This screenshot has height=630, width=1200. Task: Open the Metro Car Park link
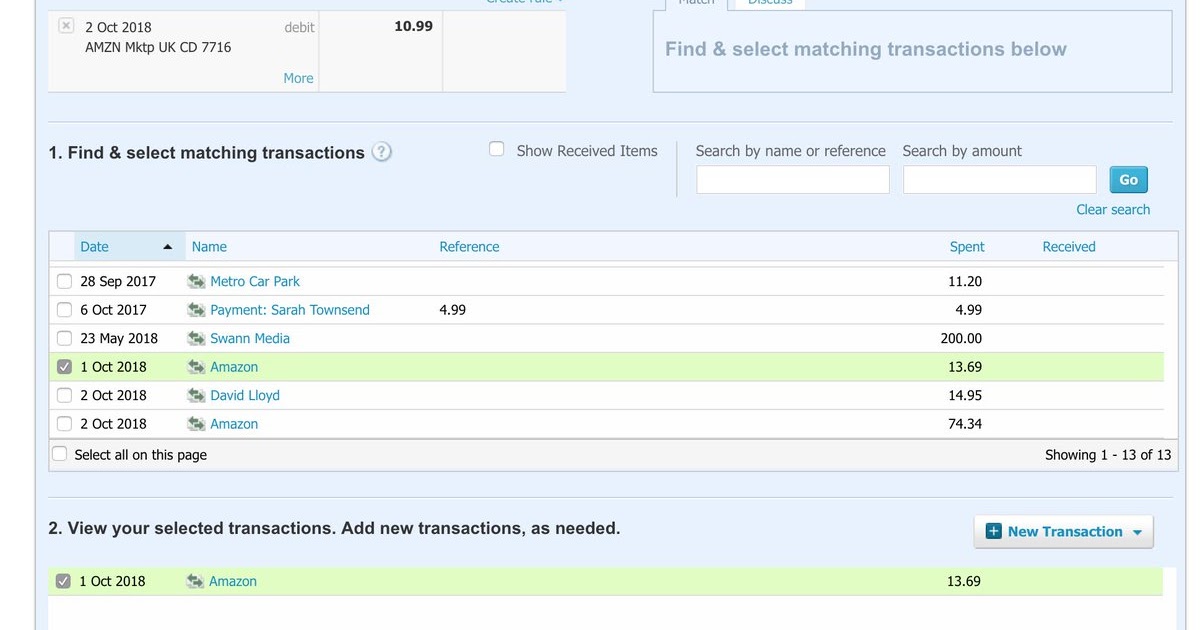click(255, 282)
